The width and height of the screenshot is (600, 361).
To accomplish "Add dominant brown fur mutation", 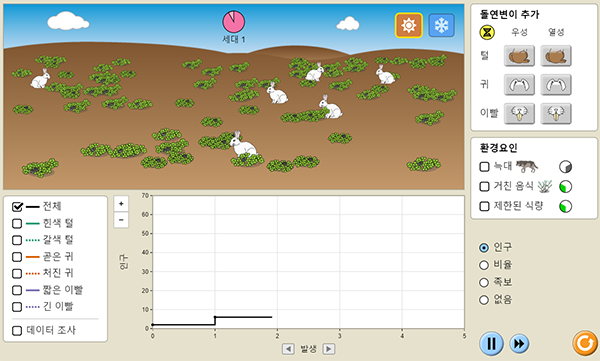I will (x=519, y=56).
